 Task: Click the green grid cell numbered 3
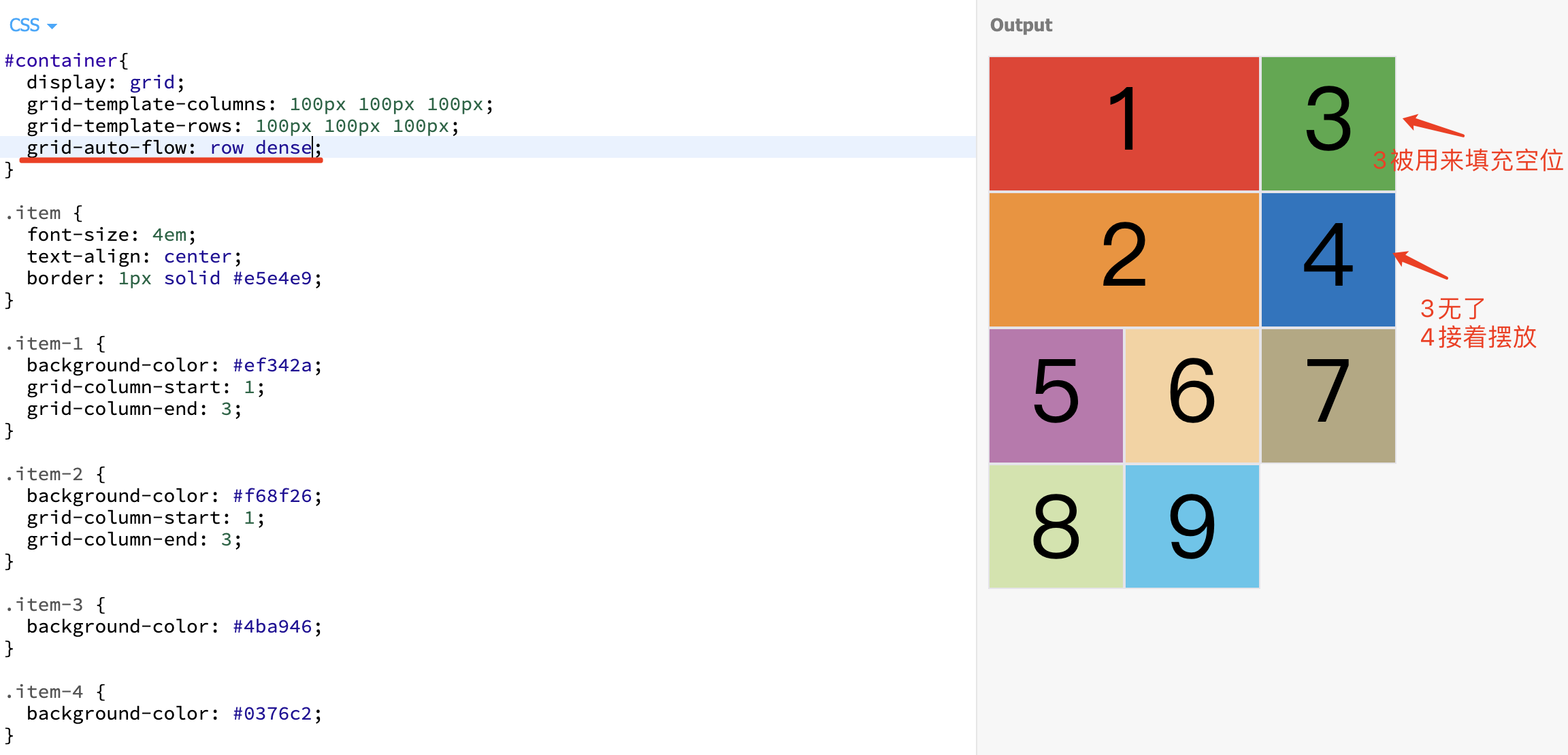pos(1328,123)
